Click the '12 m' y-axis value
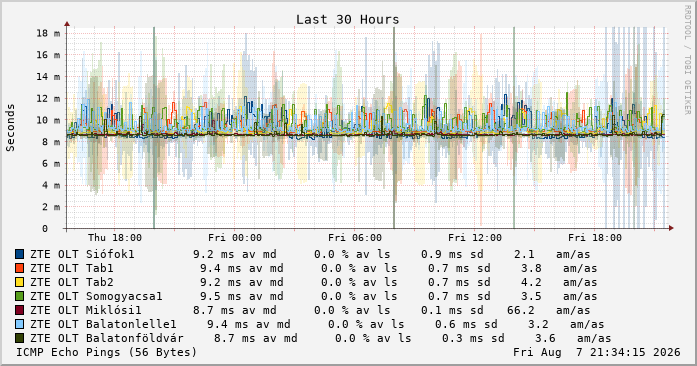The image size is (697, 366). point(48,99)
